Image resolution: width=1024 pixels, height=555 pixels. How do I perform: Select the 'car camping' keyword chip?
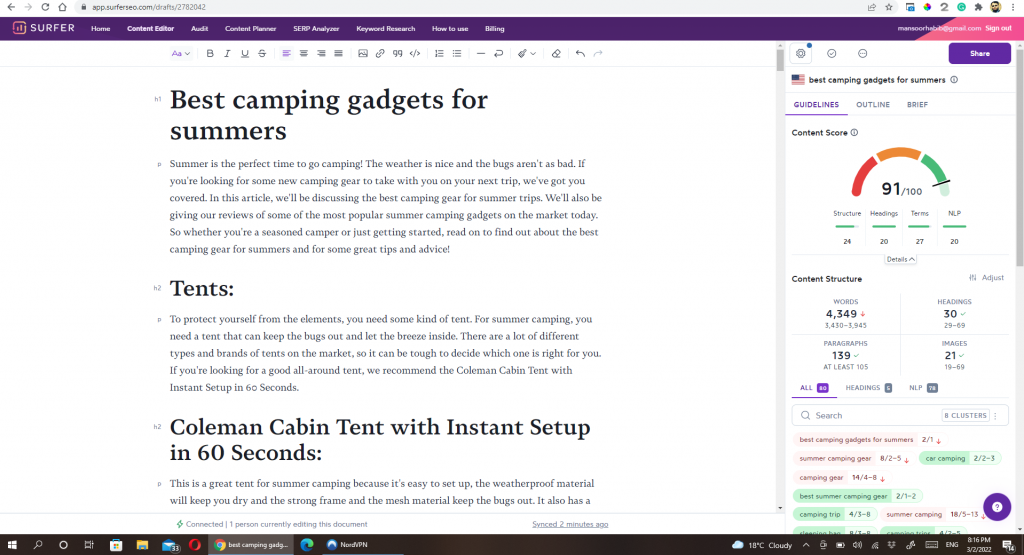pos(960,458)
